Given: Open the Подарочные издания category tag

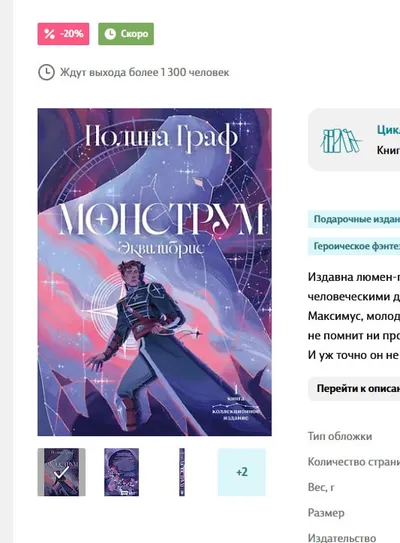Looking at the screenshot, I should point(354,219).
